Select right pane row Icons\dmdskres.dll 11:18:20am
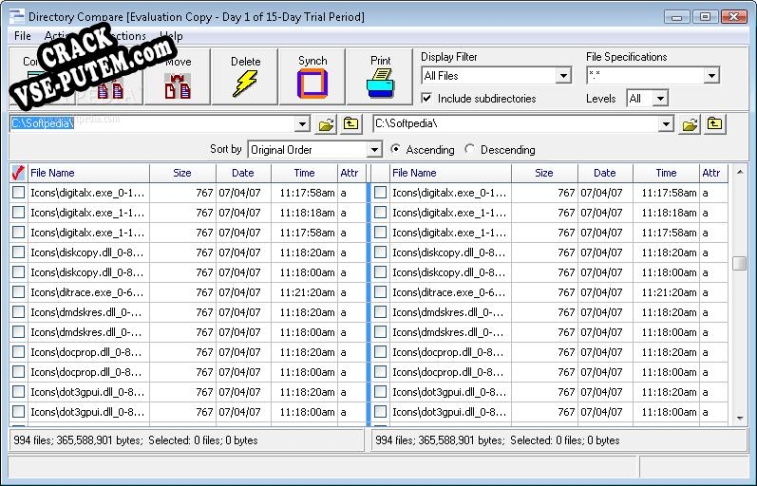 550,312
